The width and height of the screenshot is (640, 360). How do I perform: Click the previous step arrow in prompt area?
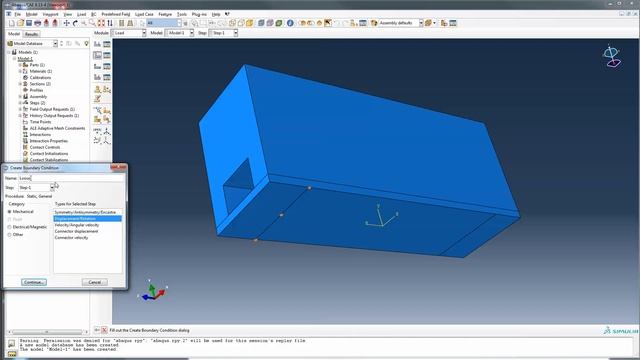coord(97,330)
